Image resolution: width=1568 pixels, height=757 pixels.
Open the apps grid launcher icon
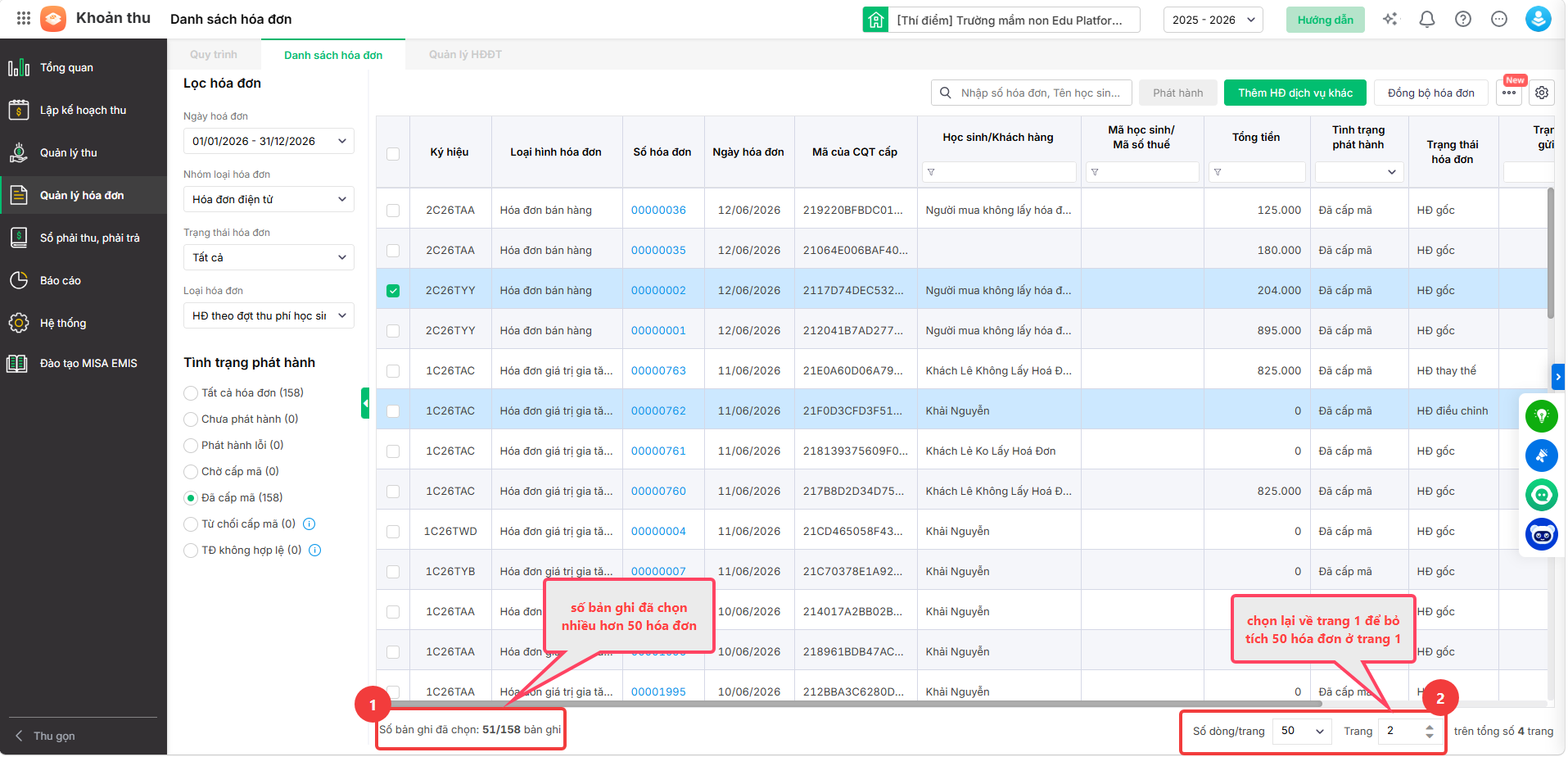24,18
